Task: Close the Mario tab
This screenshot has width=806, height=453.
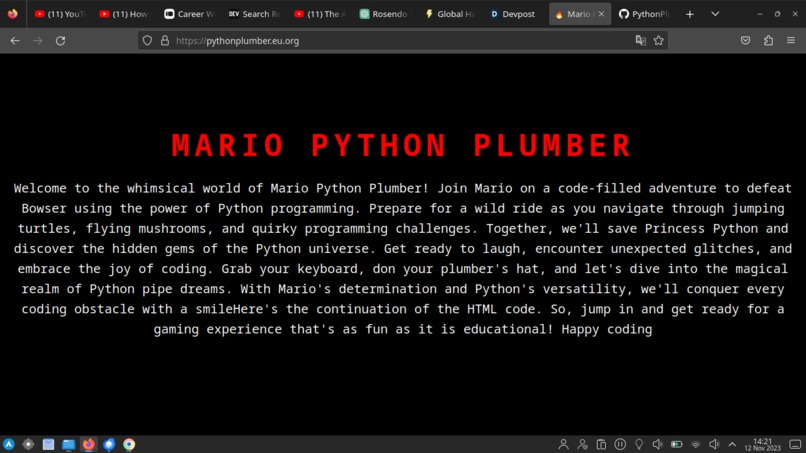Action: click(601, 14)
